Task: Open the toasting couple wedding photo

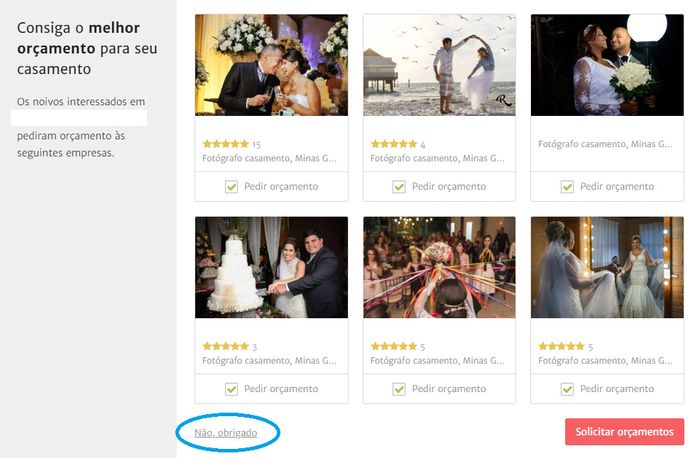Action: click(271, 65)
